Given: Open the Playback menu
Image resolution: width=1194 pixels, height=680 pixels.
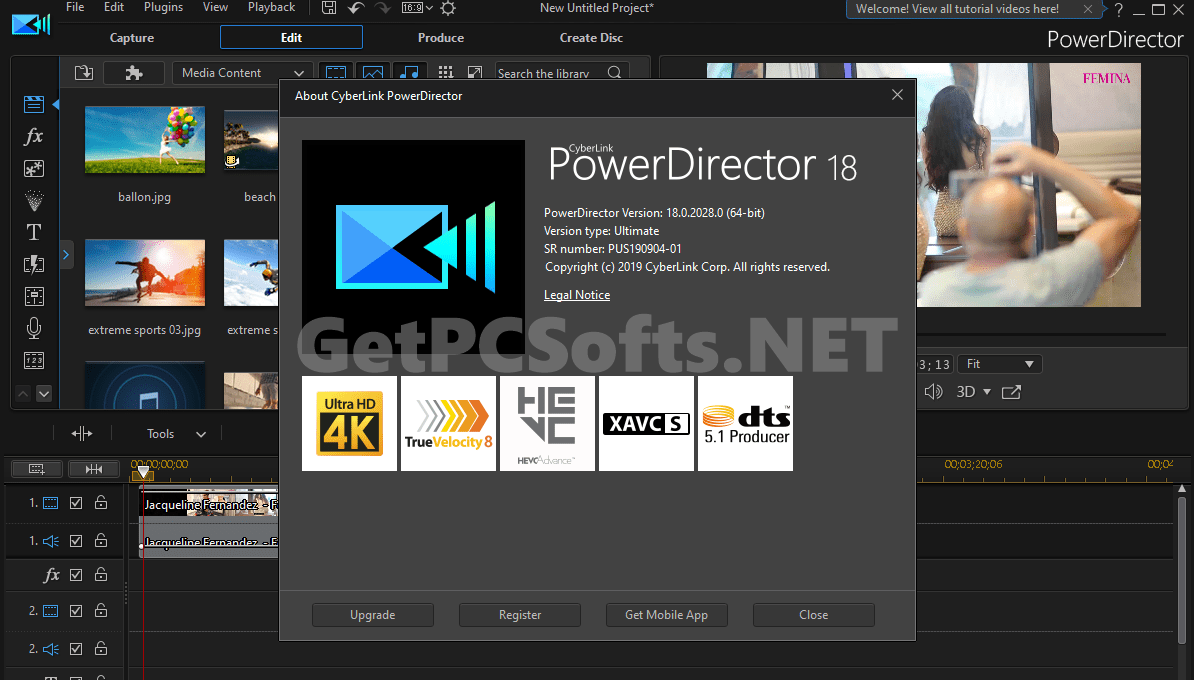Looking at the screenshot, I should [271, 7].
